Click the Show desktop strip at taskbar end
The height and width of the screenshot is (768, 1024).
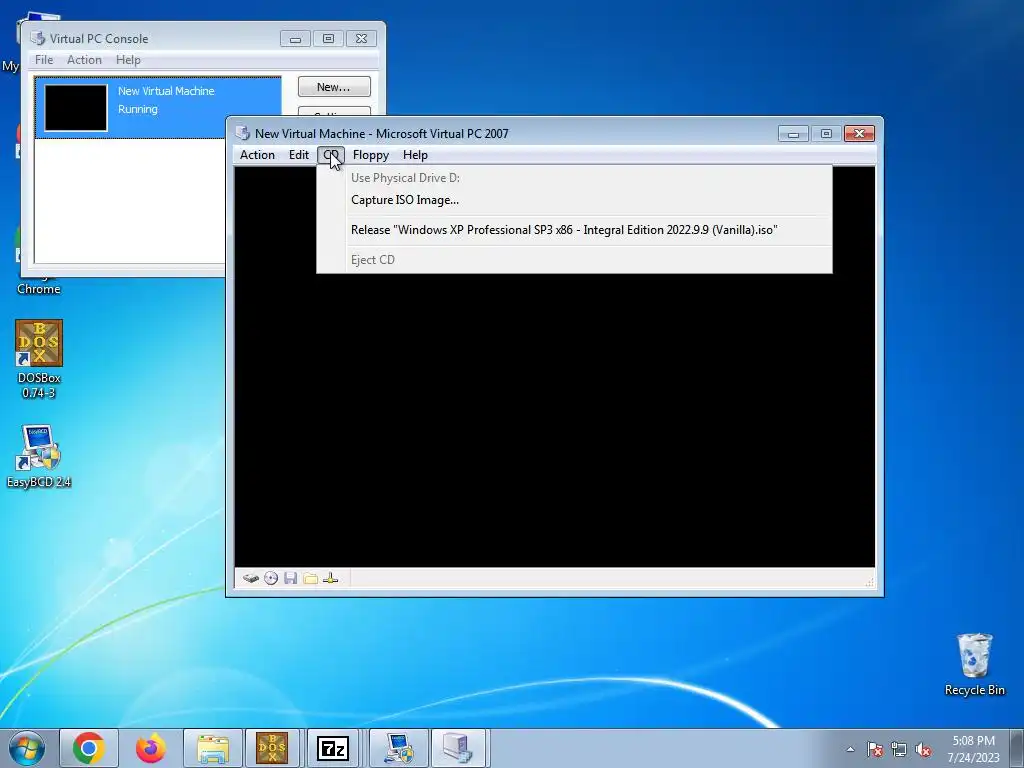click(1019, 748)
